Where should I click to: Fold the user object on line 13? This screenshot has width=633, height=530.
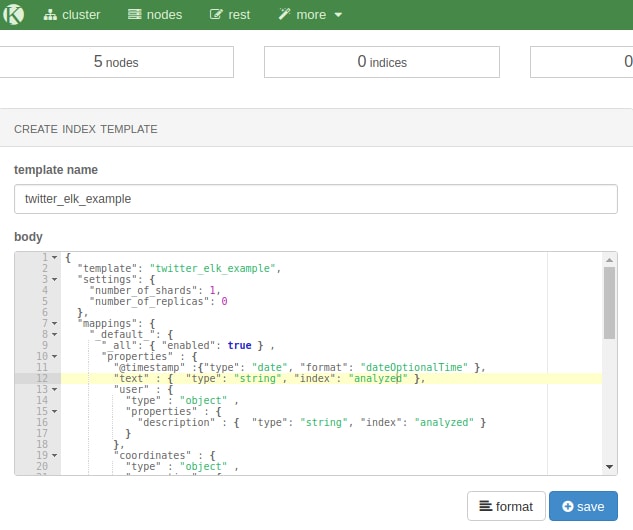54,390
